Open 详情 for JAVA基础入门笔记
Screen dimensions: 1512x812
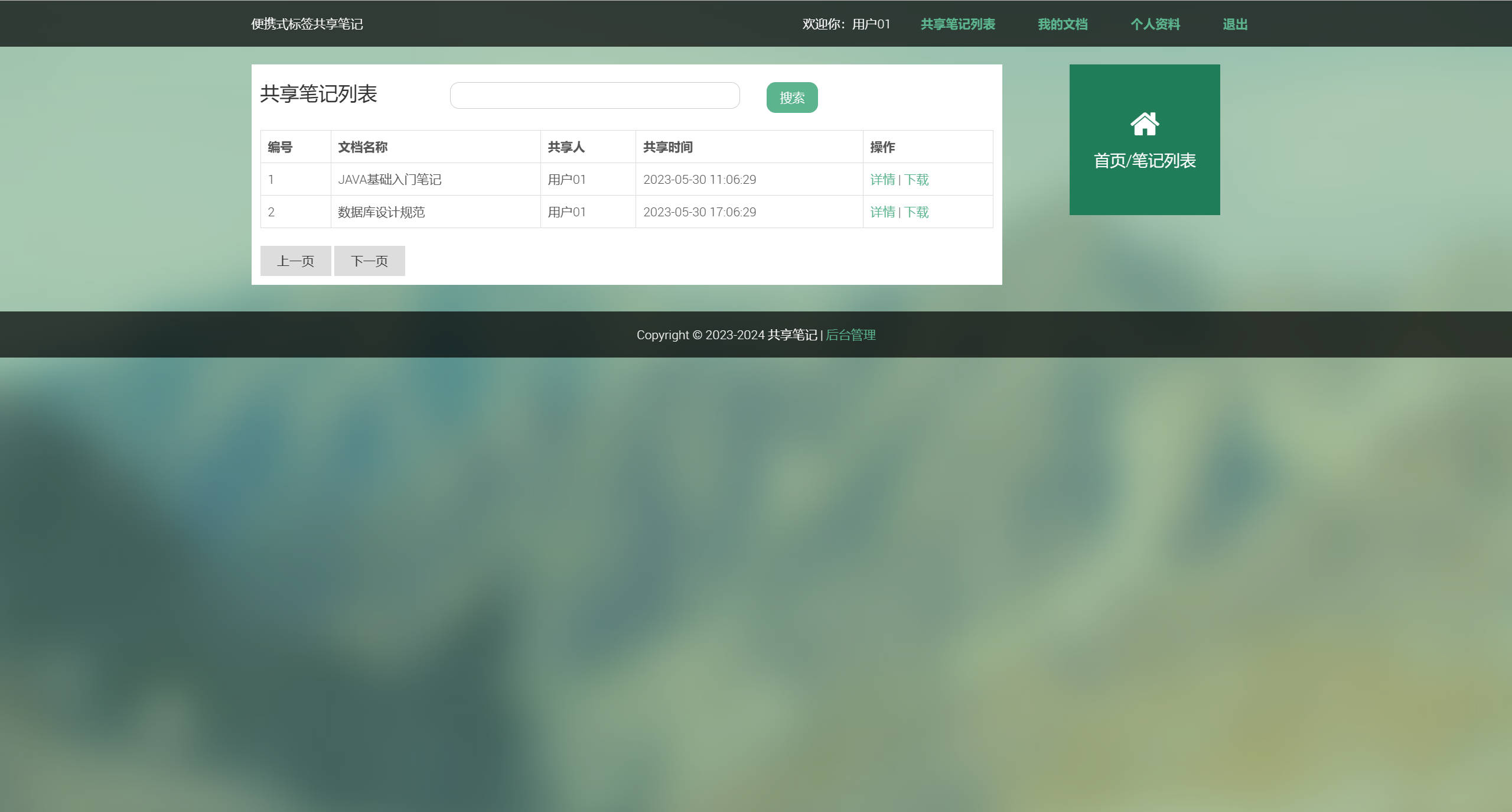coord(882,180)
